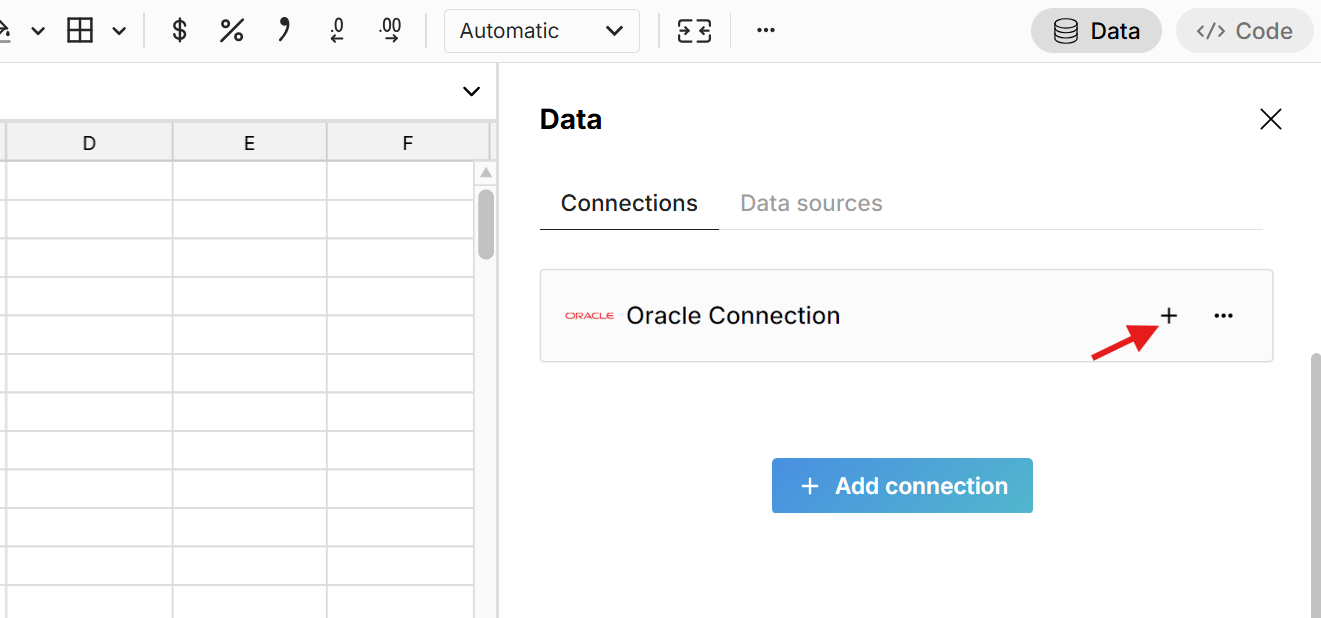The width and height of the screenshot is (1321, 618).
Task: Expand the fill color dropdown arrow
Action: pos(38,30)
